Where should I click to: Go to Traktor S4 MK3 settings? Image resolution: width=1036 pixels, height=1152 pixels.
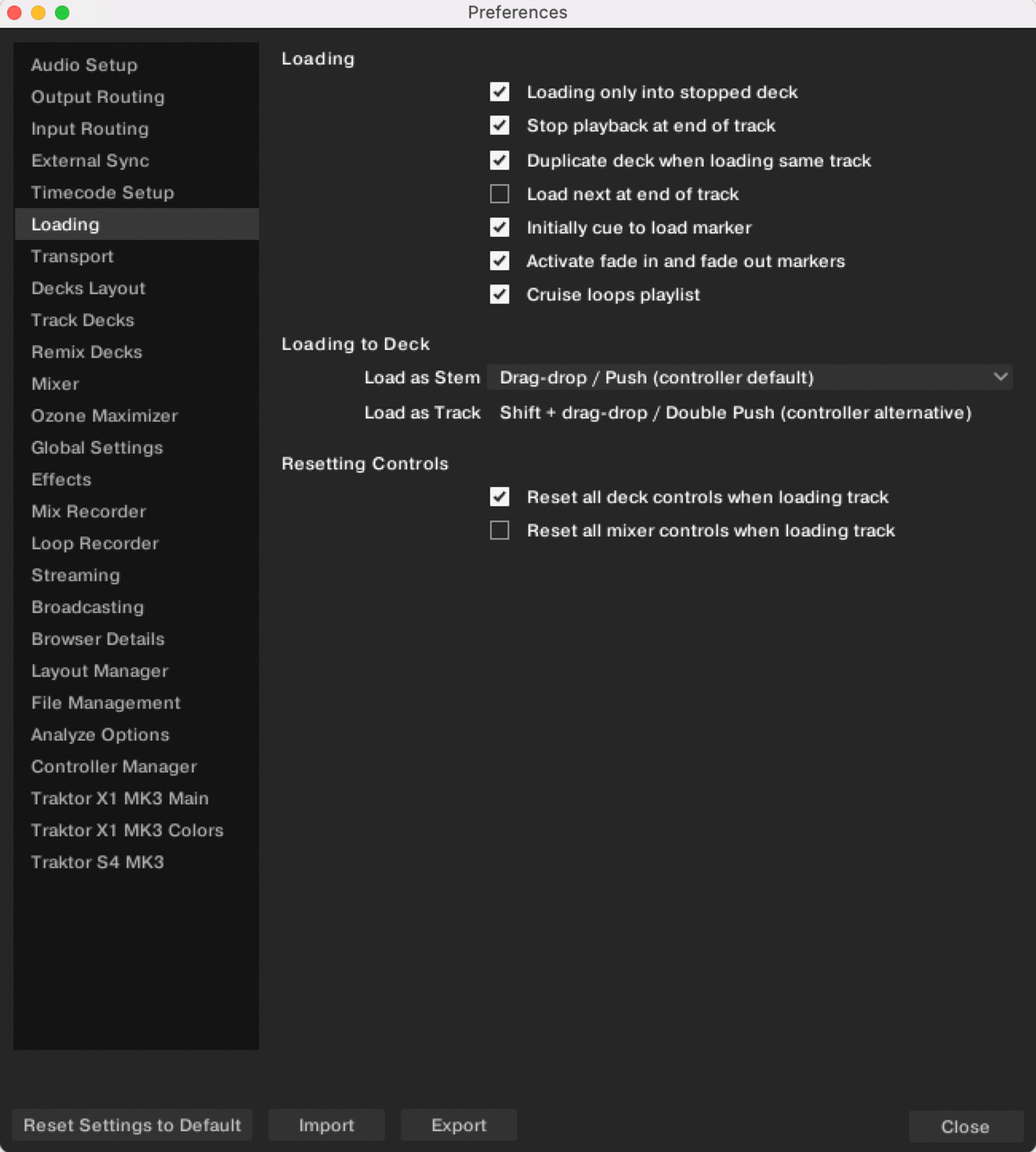point(97,862)
